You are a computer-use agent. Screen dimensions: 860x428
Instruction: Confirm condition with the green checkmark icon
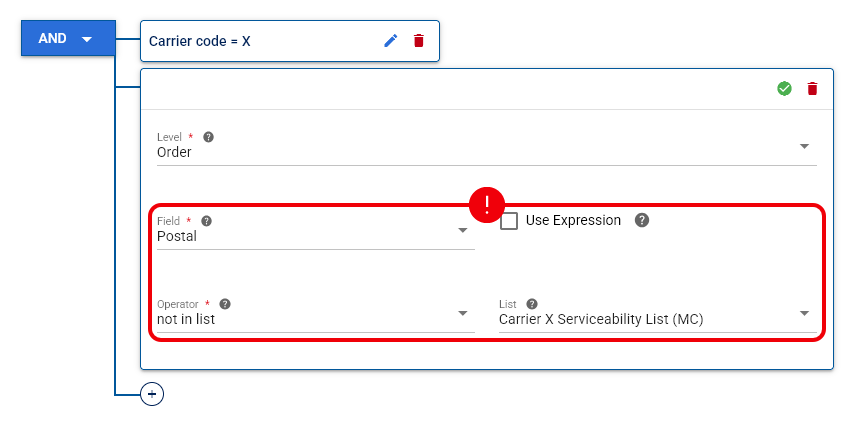784,88
